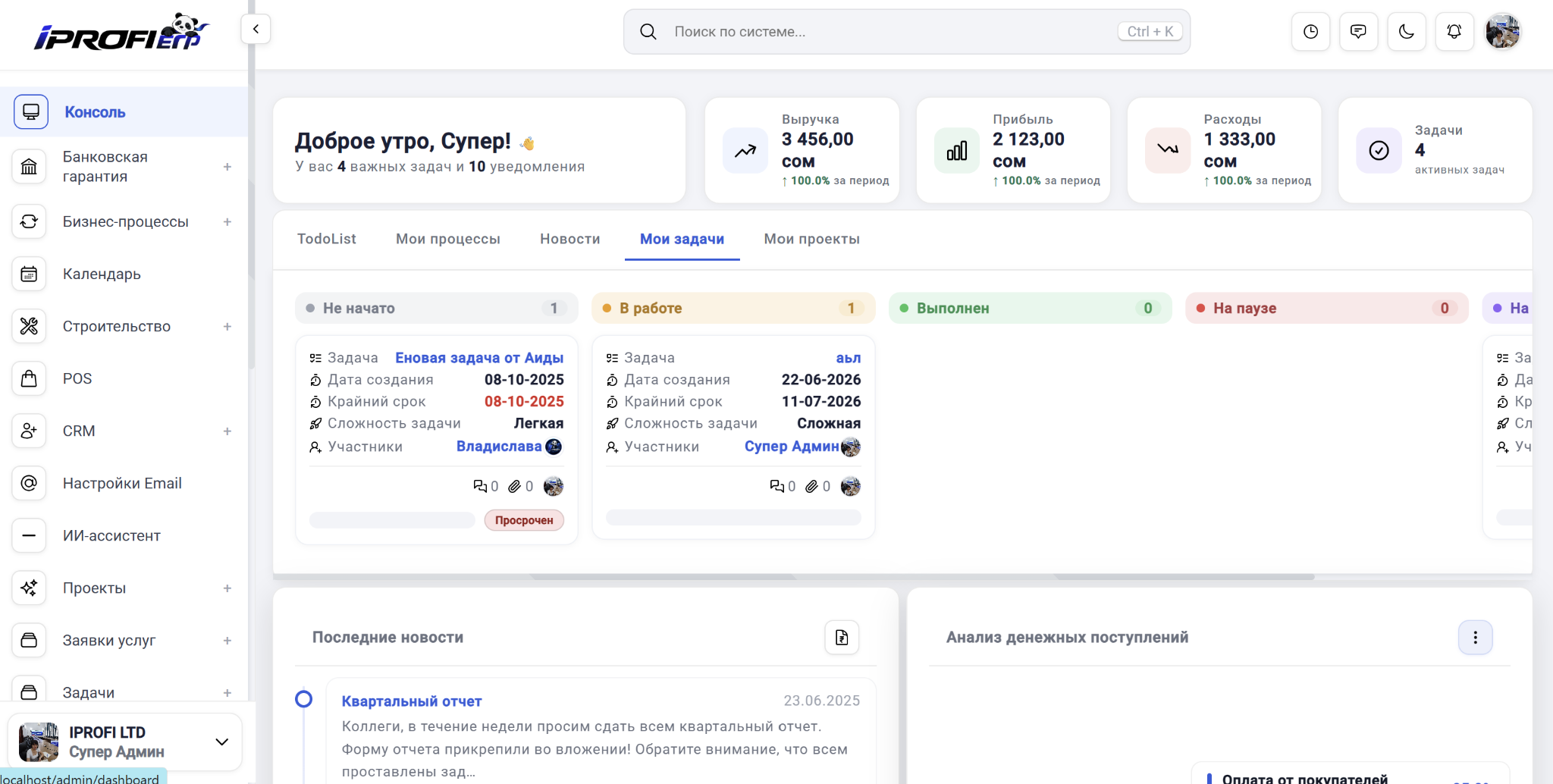Open the Квартальный отчет news link

point(412,701)
